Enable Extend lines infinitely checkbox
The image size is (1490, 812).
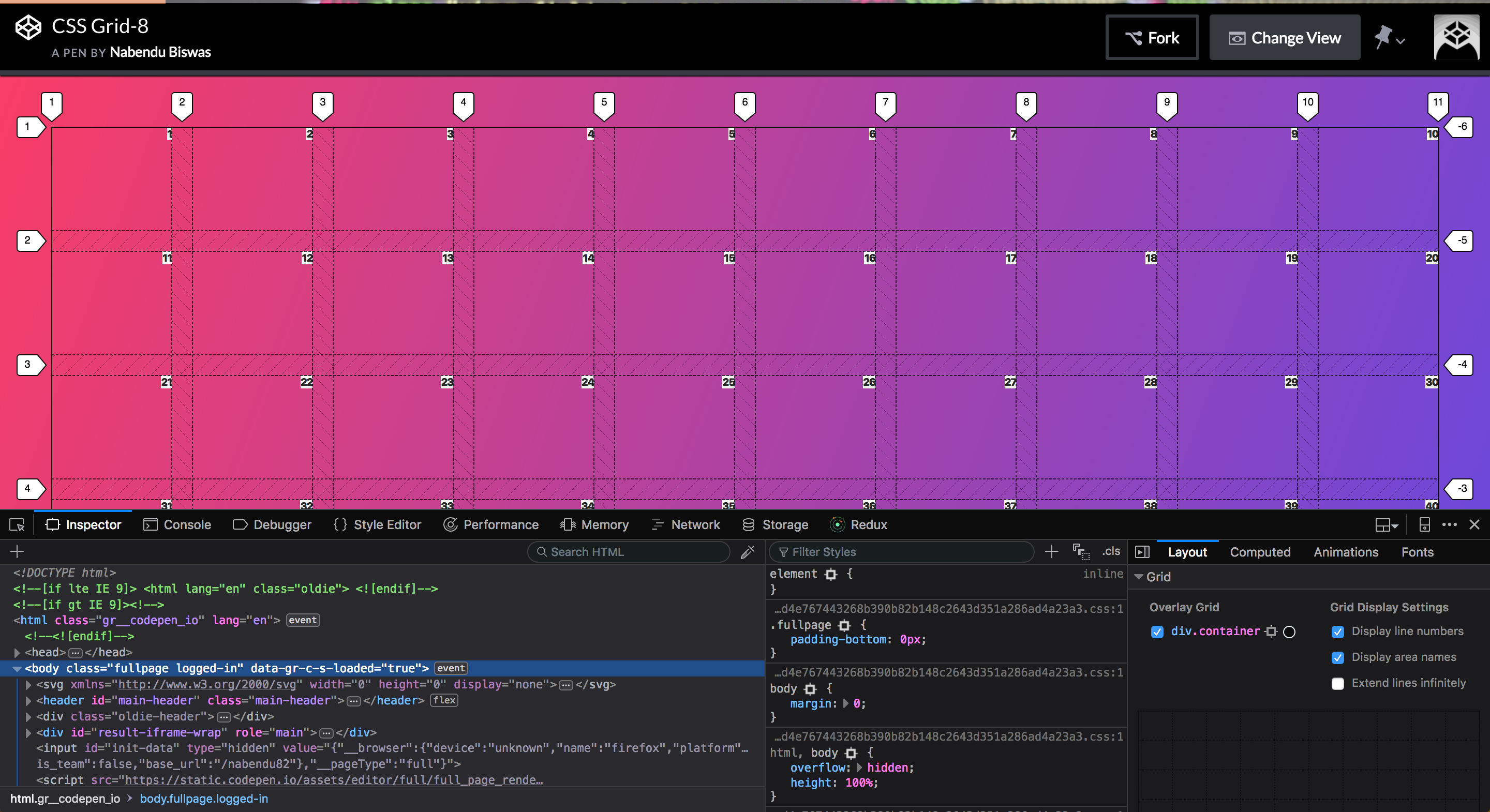click(x=1337, y=684)
